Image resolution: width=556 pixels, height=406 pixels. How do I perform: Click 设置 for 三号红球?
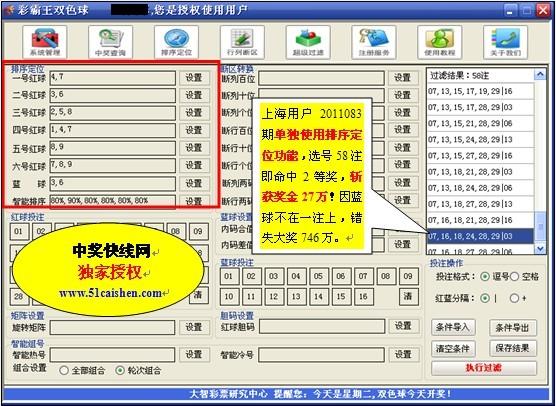point(194,113)
